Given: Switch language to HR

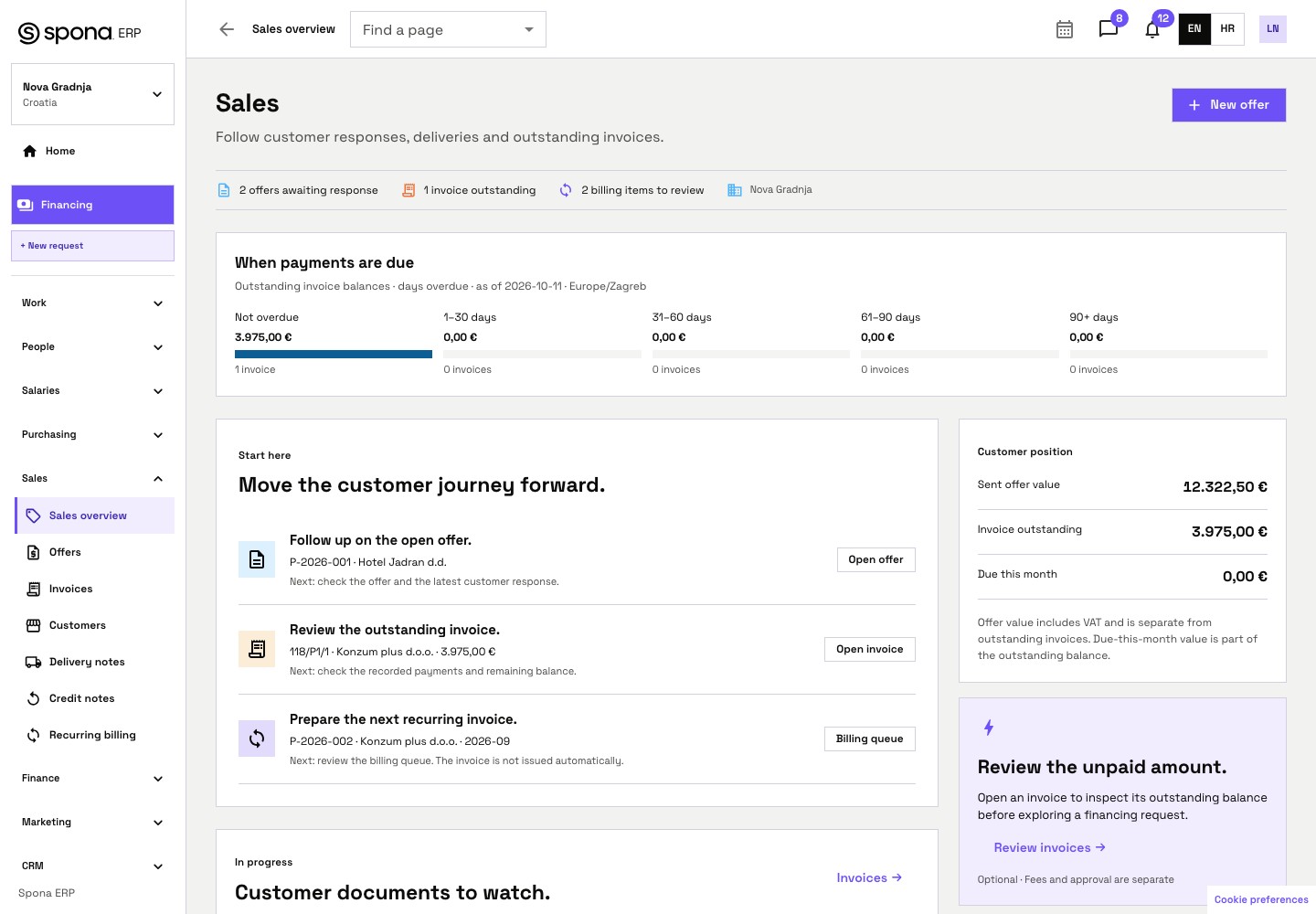Looking at the screenshot, I should pos(1227,29).
